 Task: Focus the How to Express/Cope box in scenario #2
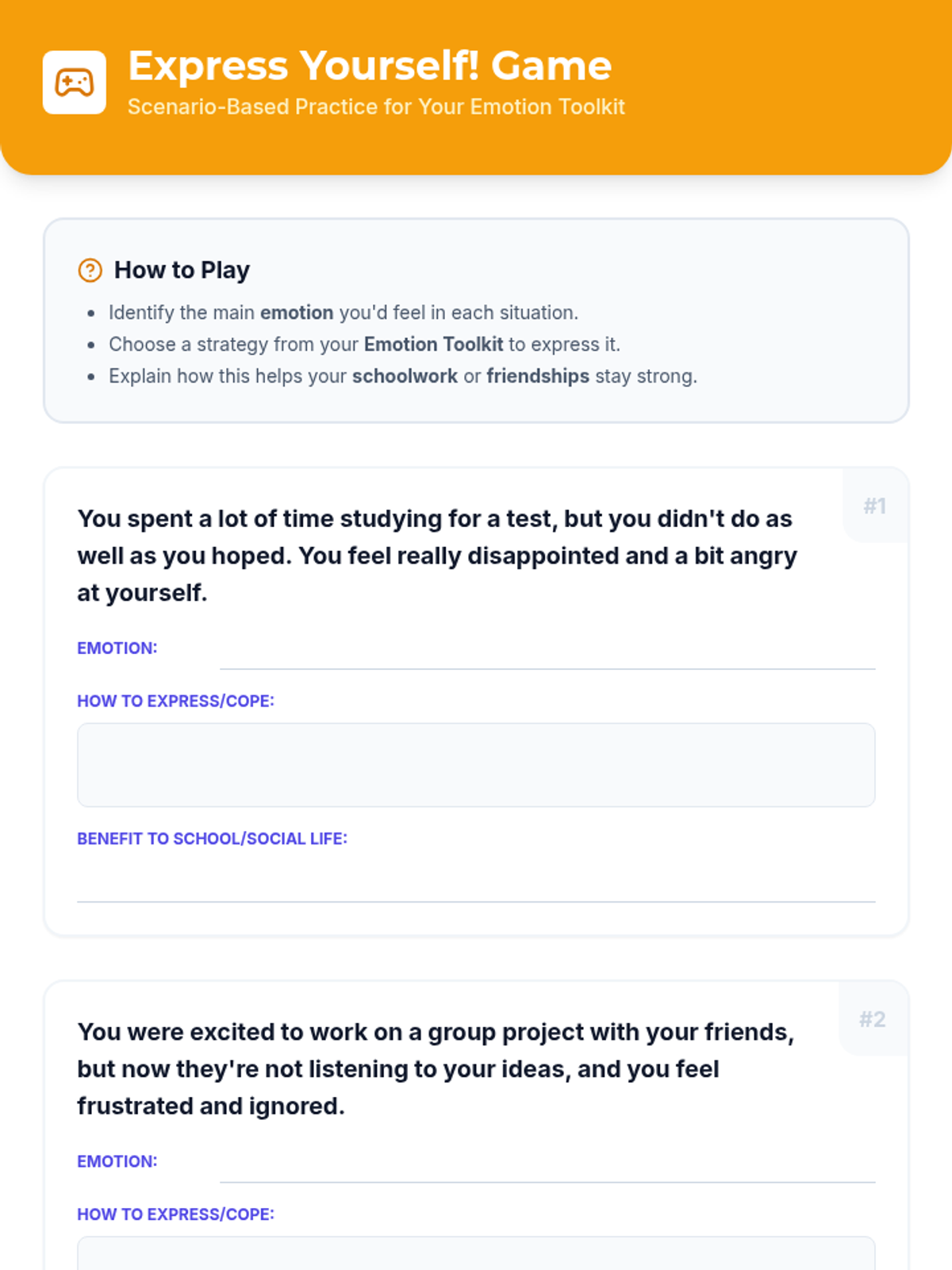[x=476, y=1254]
